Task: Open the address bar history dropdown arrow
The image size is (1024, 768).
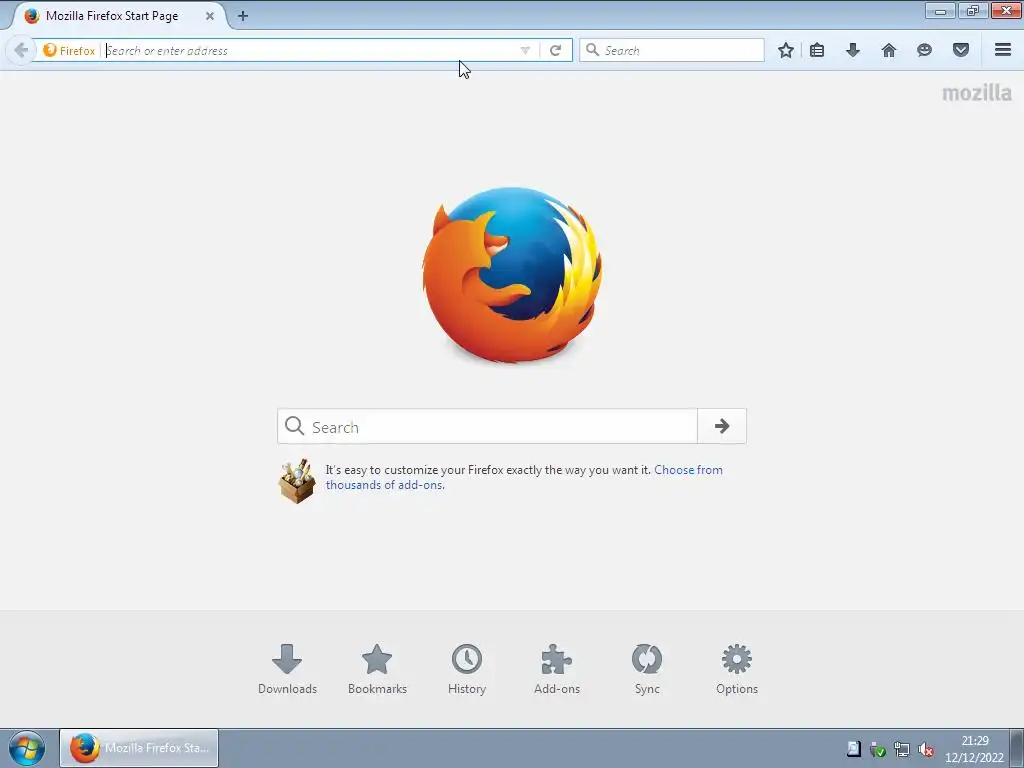Action: click(525, 50)
